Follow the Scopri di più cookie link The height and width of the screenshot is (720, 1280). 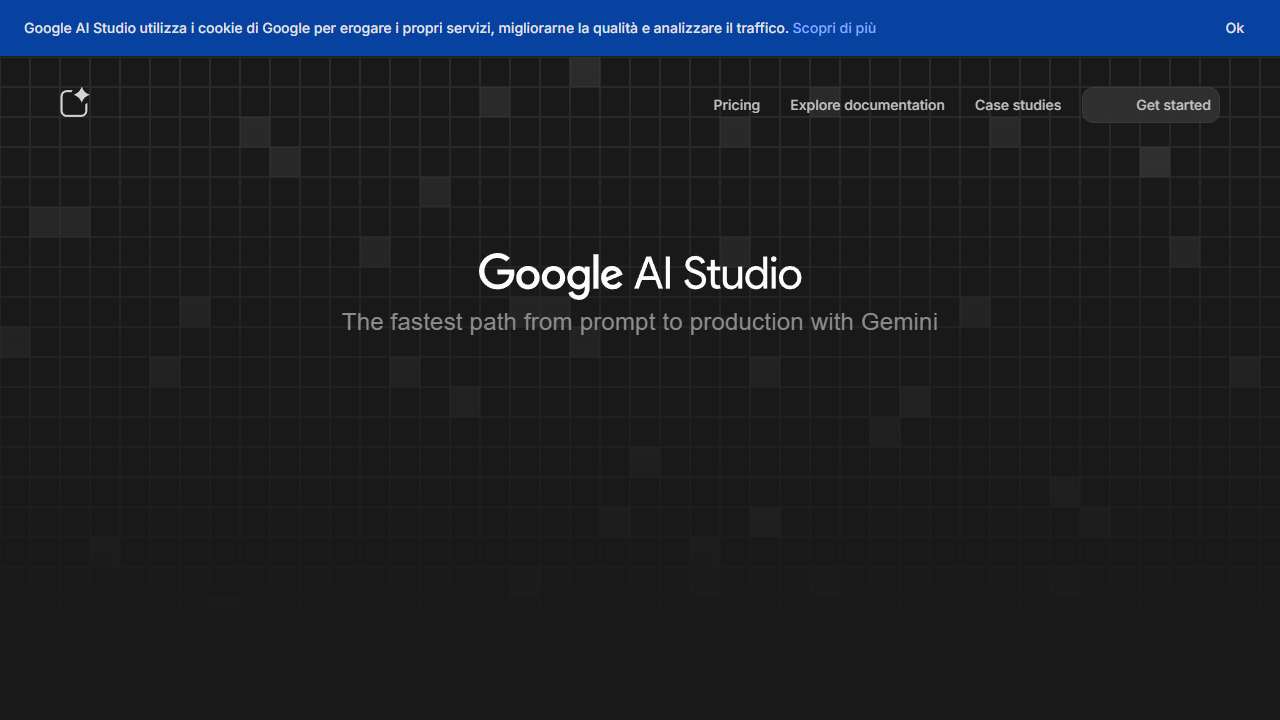[834, 28]
